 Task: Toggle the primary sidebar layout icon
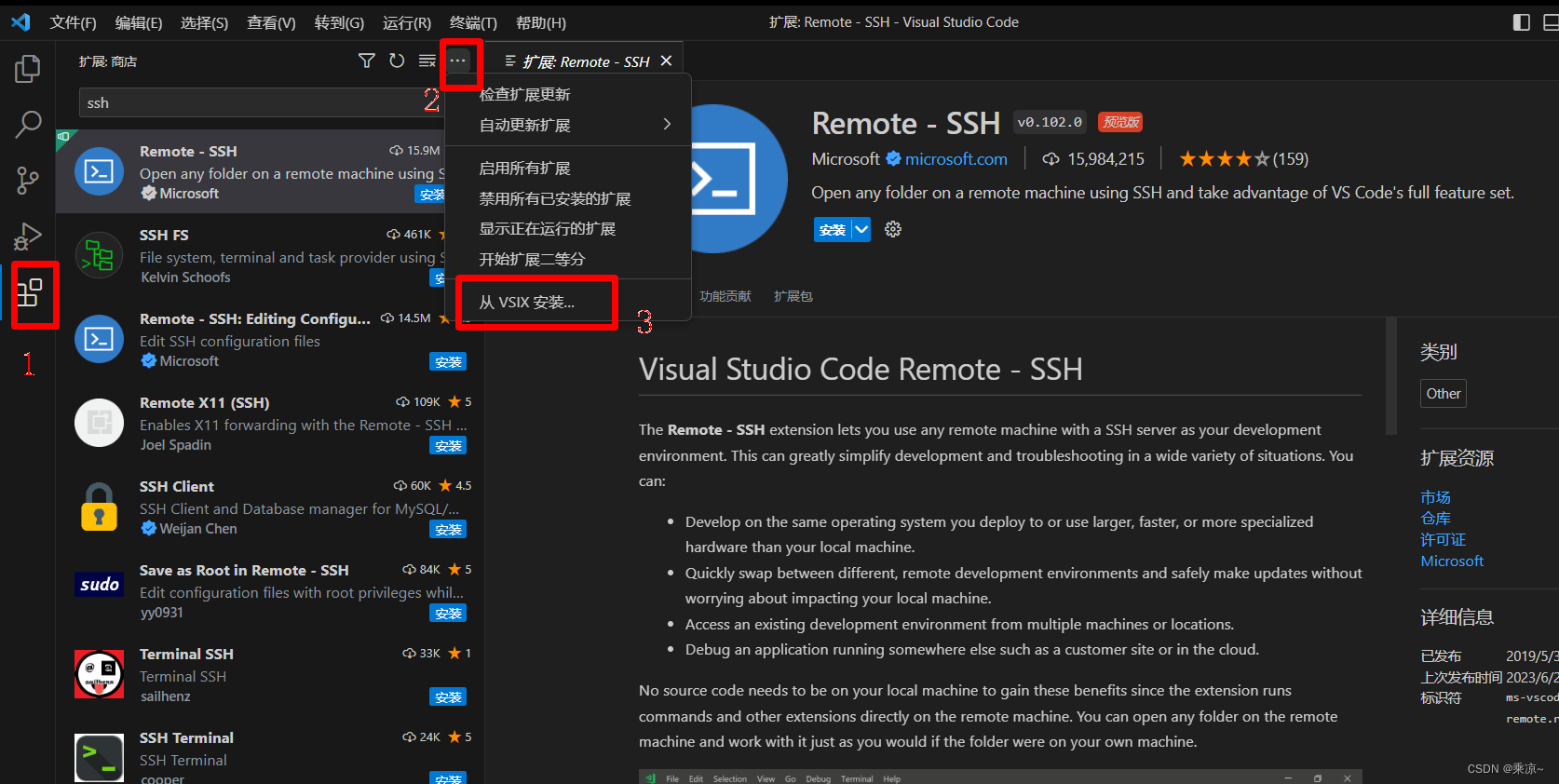[1522, 21]
